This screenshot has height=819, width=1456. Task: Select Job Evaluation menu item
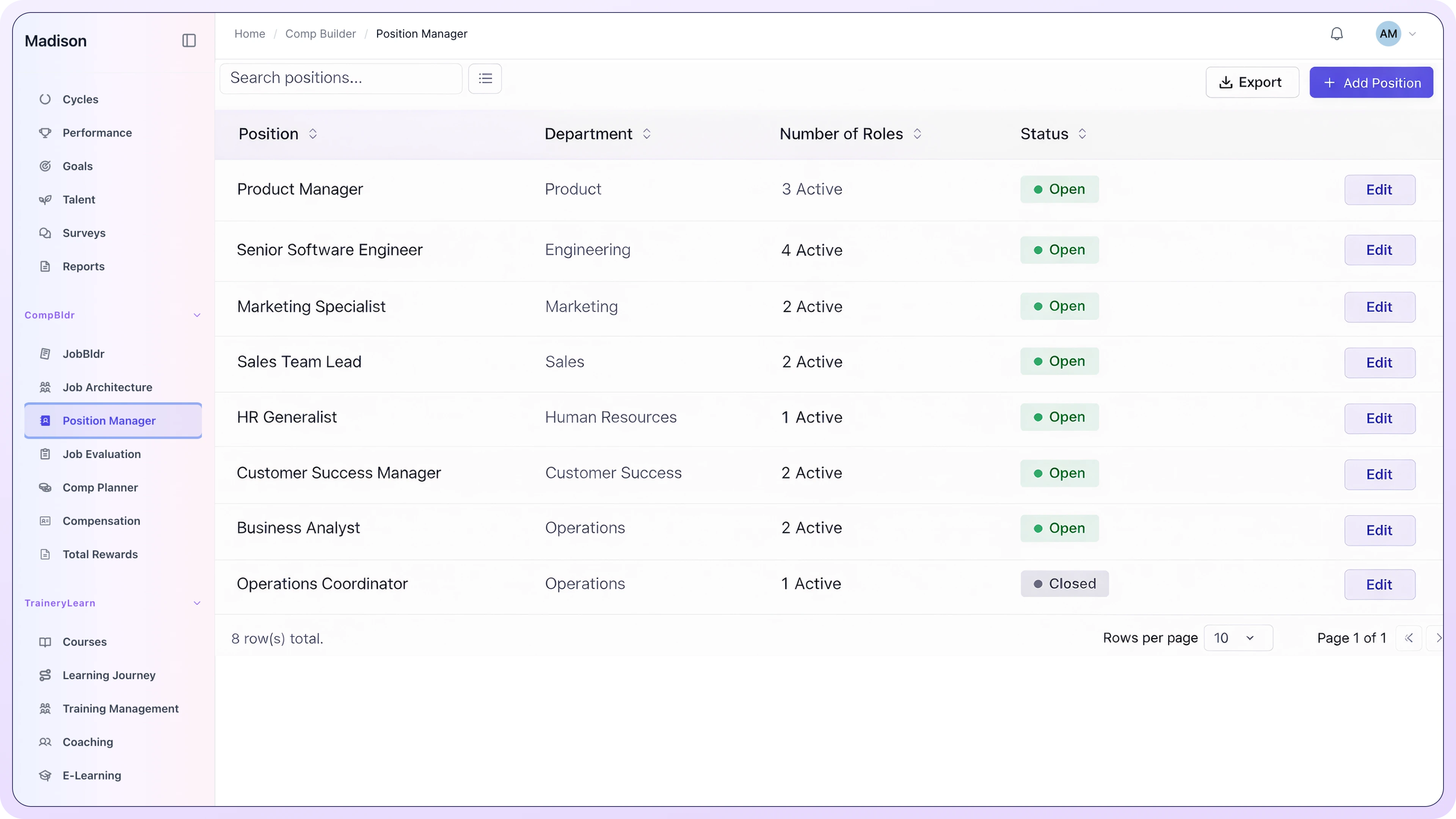tap(102, 455)
